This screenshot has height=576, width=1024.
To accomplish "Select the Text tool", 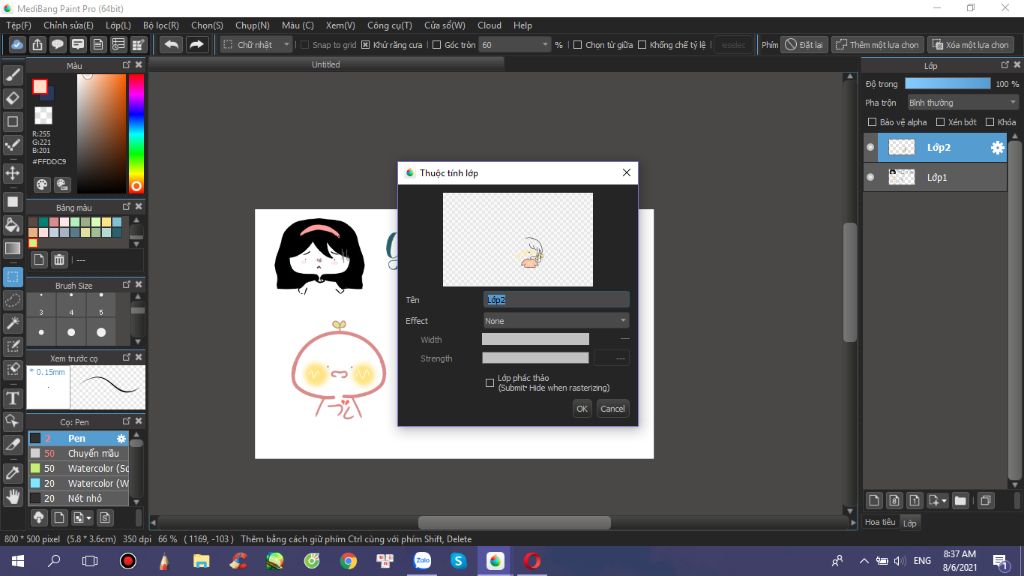I will click(x=12, y=398).
